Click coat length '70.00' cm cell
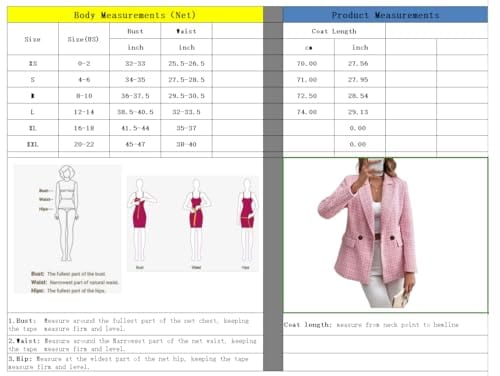The width and height of the screenshot is (500, 376). click(308, 63)
